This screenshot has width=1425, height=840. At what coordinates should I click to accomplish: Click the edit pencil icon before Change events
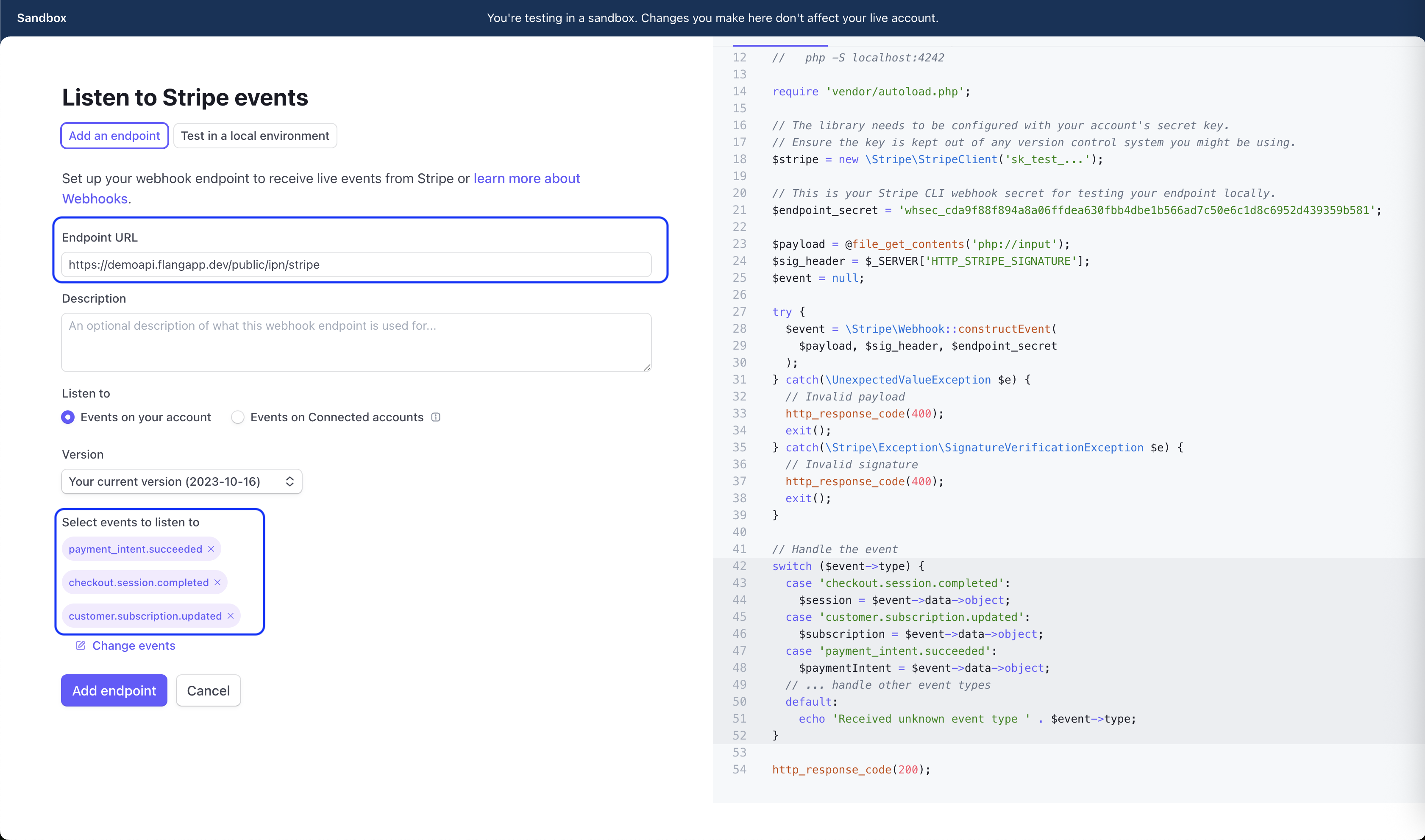(x=81, y=646)
